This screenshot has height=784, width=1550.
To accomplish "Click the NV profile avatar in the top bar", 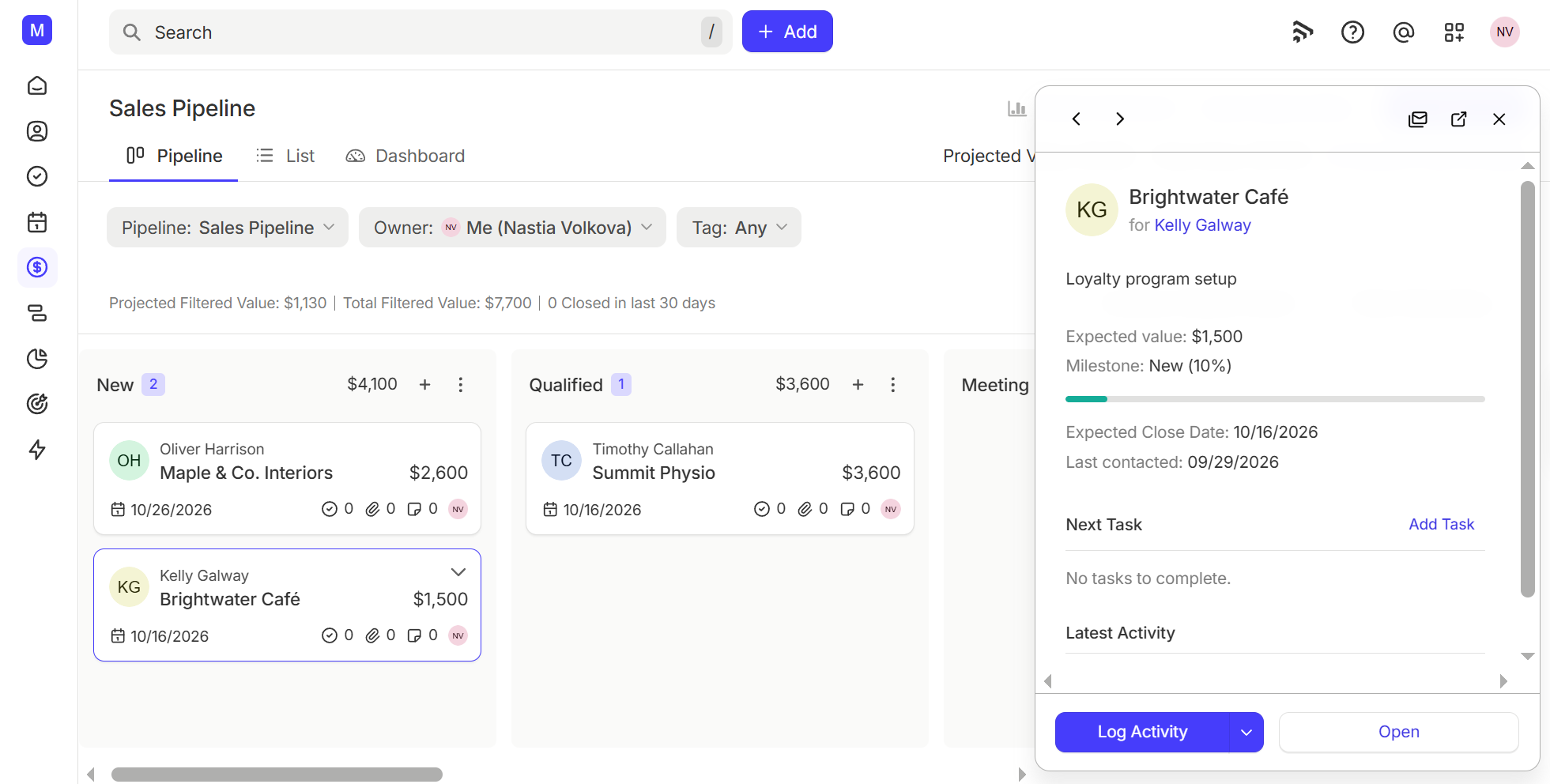I will [1504, 32].
